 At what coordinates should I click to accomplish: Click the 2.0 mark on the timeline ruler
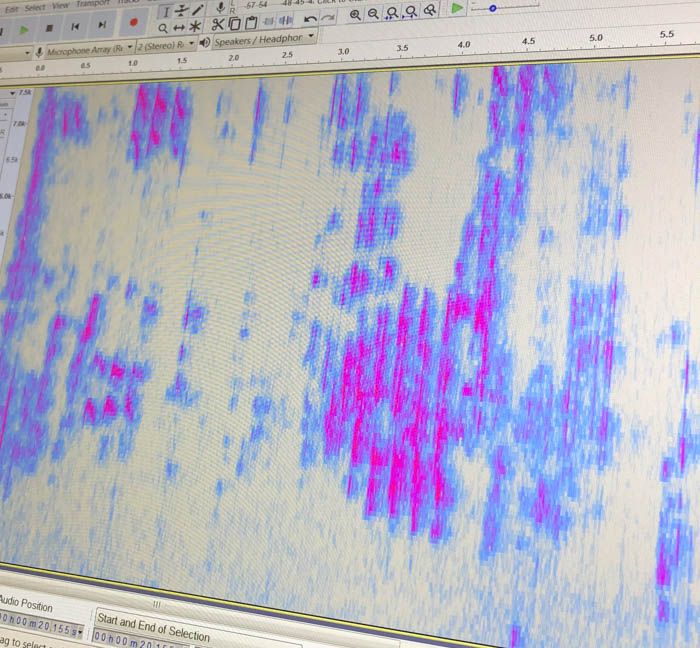(x=233, y=58)
